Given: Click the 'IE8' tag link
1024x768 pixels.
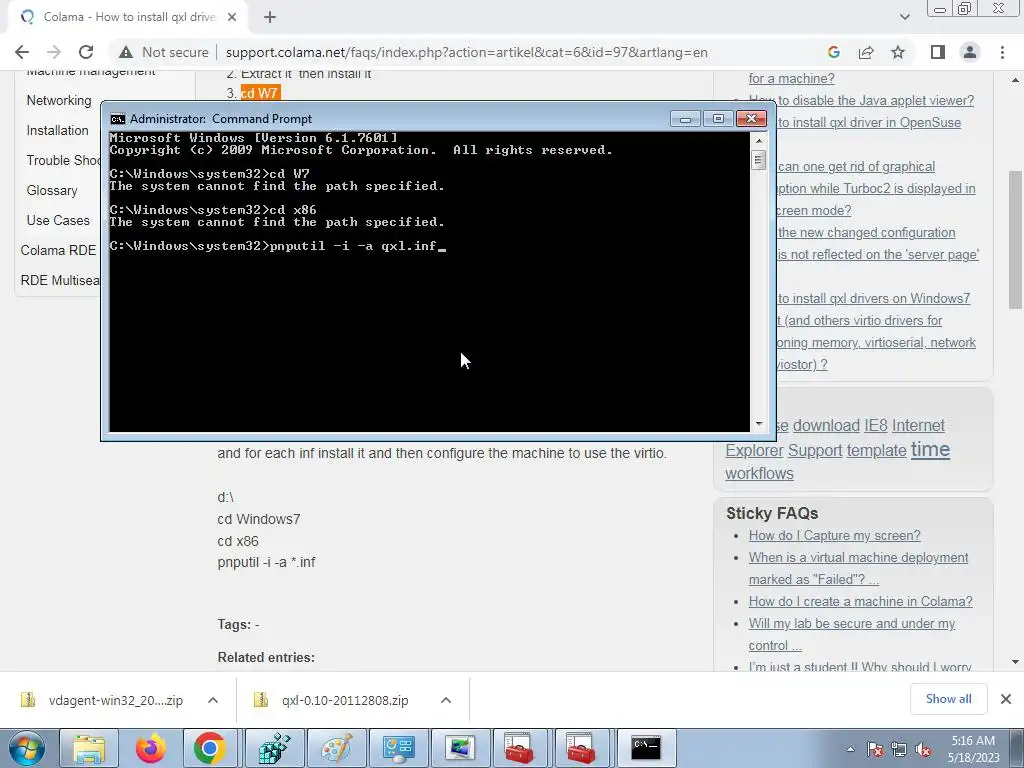Looking at the screenshot, I should [876, 426].
